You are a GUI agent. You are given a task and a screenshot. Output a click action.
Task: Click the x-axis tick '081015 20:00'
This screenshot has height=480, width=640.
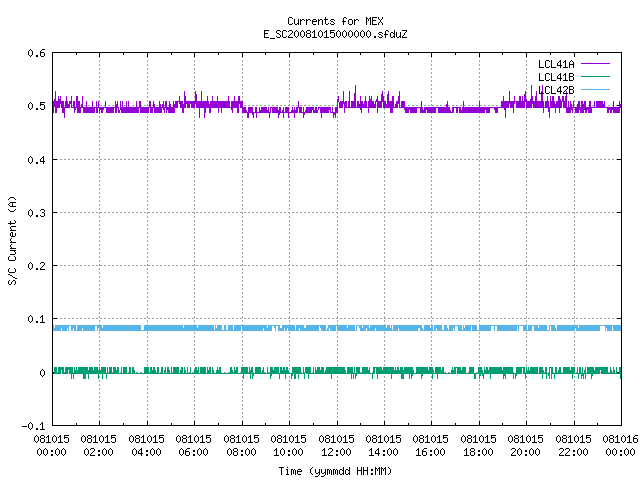[526, 445]
